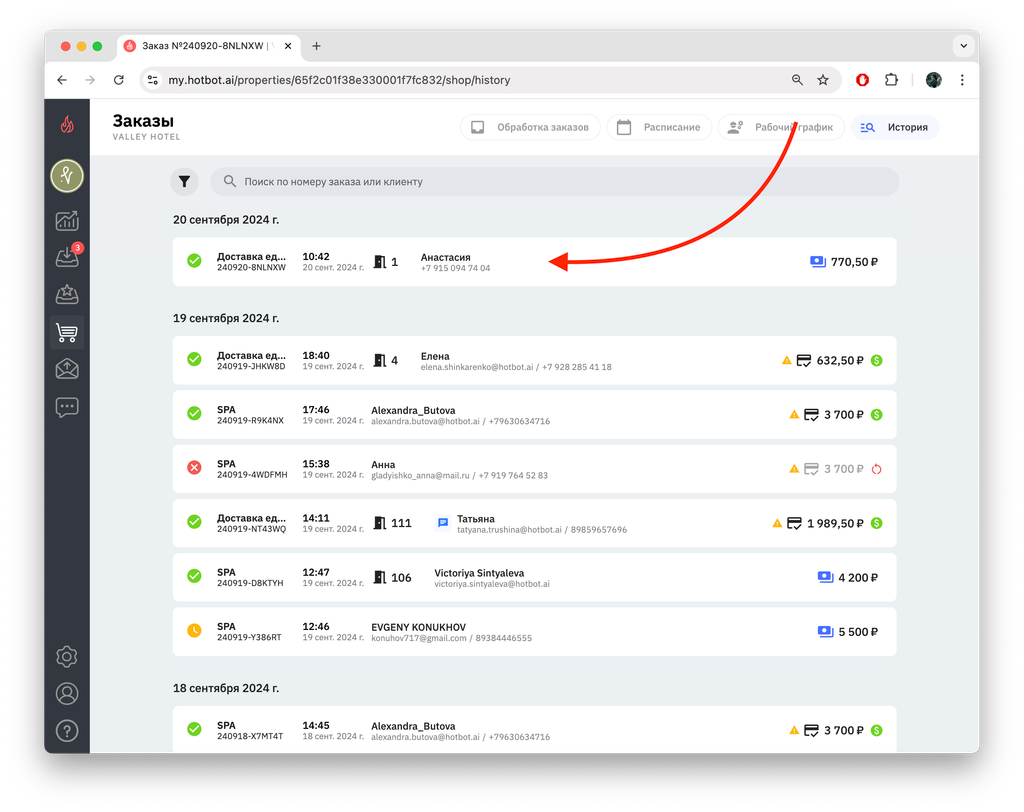Open the browser extensions puzzle icon
1024x812 pixels.
pos(891,80)
